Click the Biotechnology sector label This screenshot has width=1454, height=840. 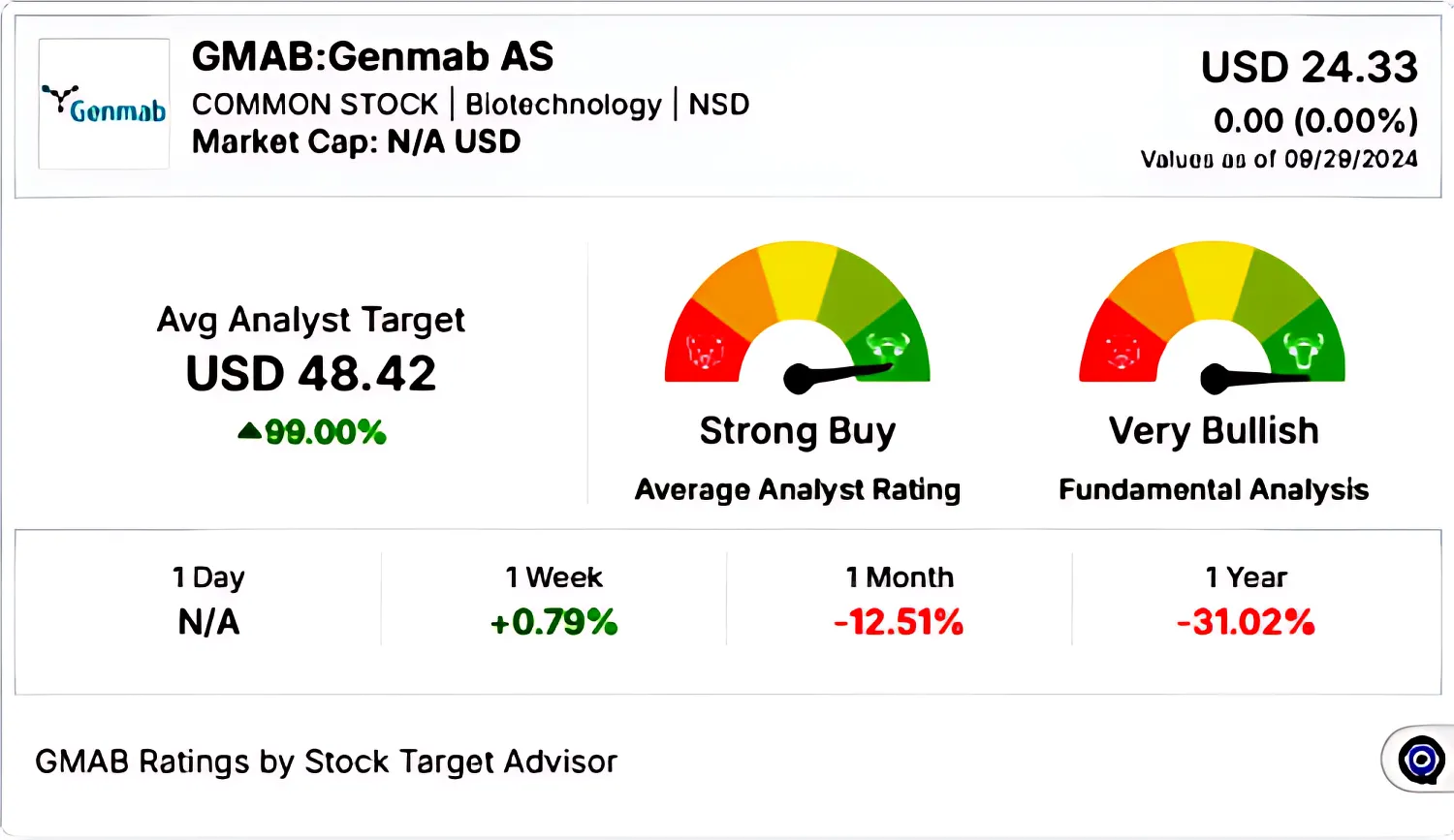click(563, 105)
